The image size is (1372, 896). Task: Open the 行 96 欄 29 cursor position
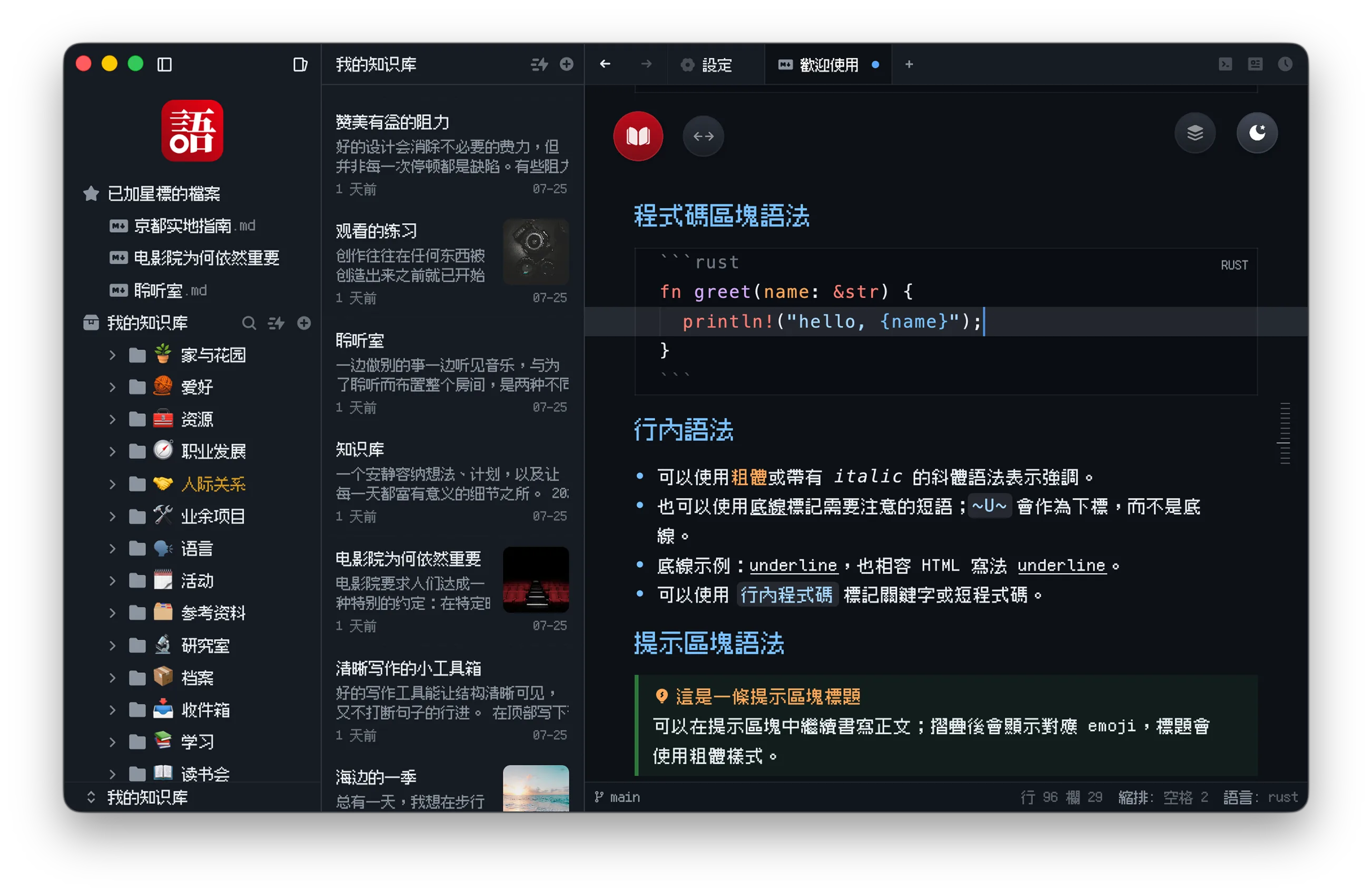click(x=1061, y=797)
